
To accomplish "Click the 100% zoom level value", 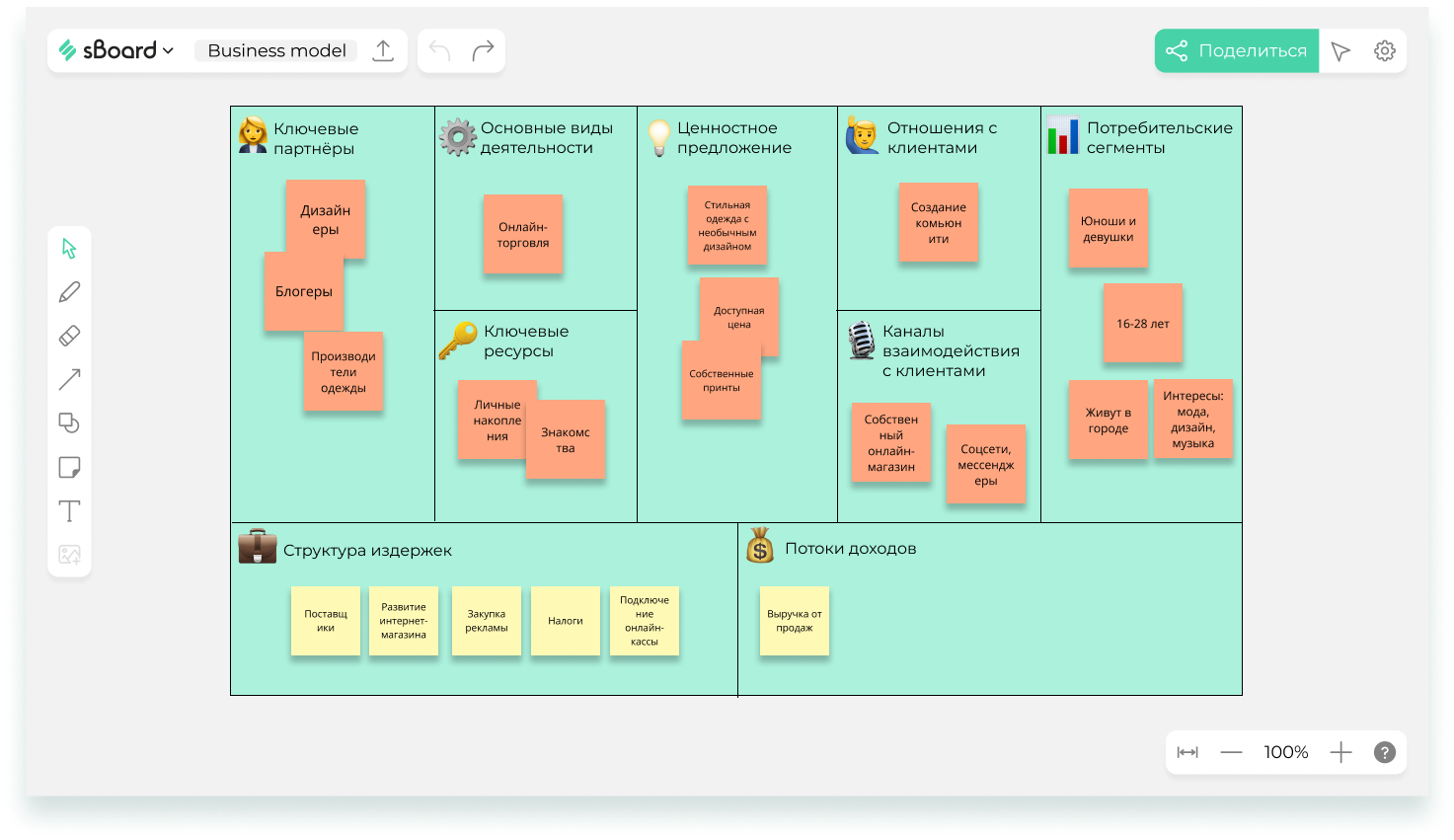I will [1286, 752].
